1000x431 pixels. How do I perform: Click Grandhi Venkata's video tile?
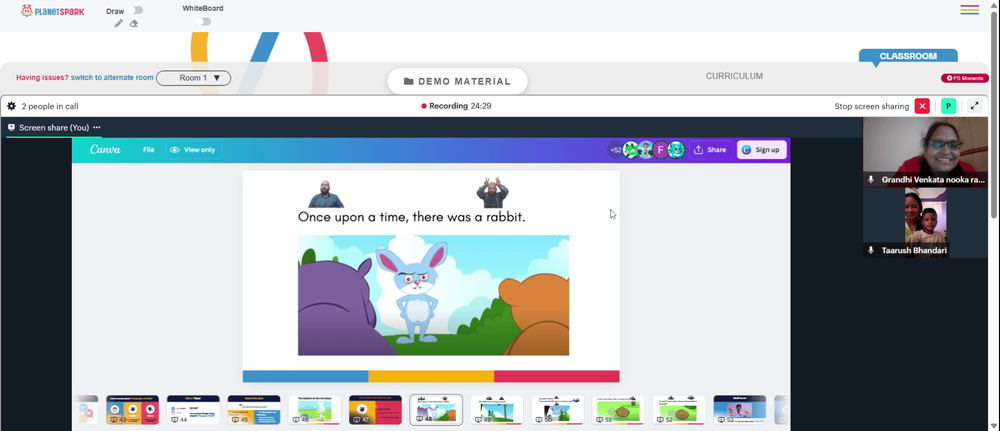926,152
